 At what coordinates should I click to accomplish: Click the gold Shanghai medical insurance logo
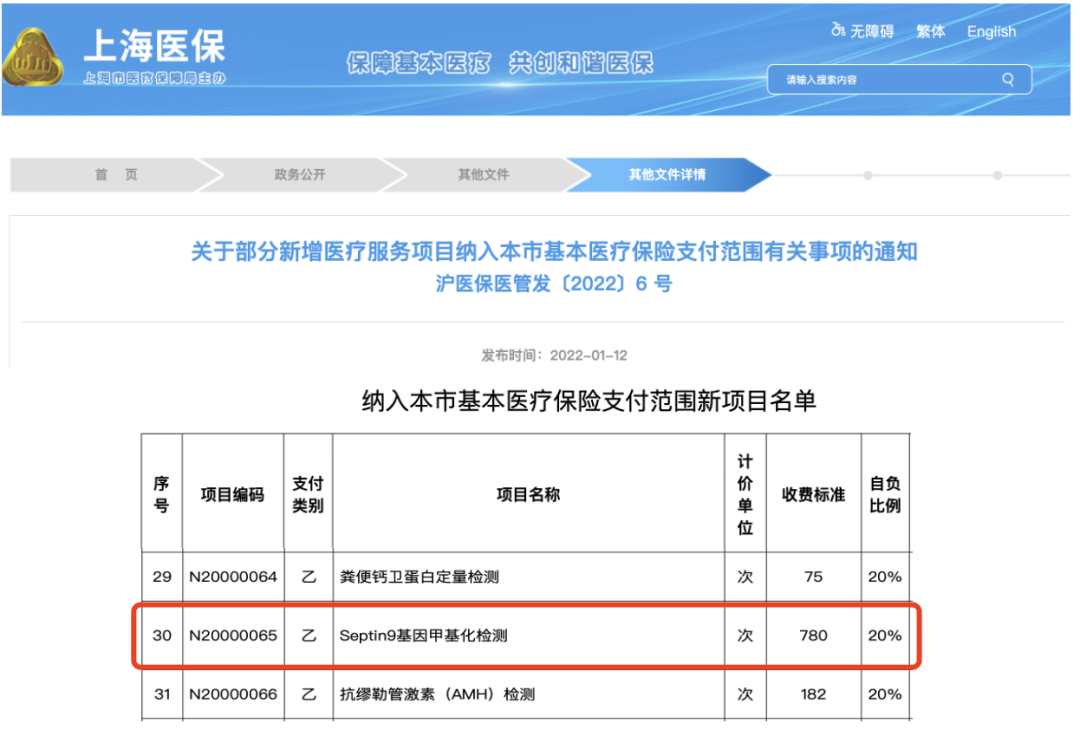click(x=33, y=60)
